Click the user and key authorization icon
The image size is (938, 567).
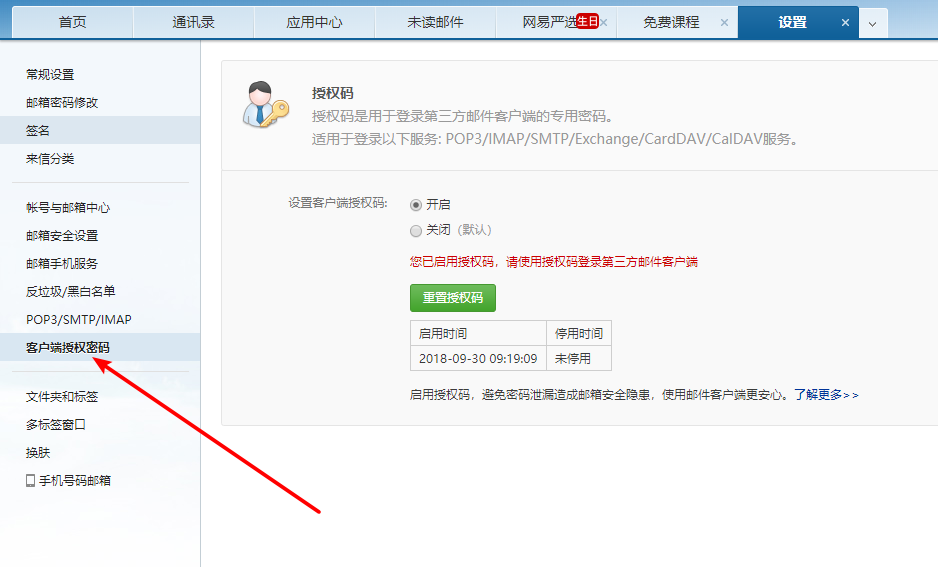(265, 105)
